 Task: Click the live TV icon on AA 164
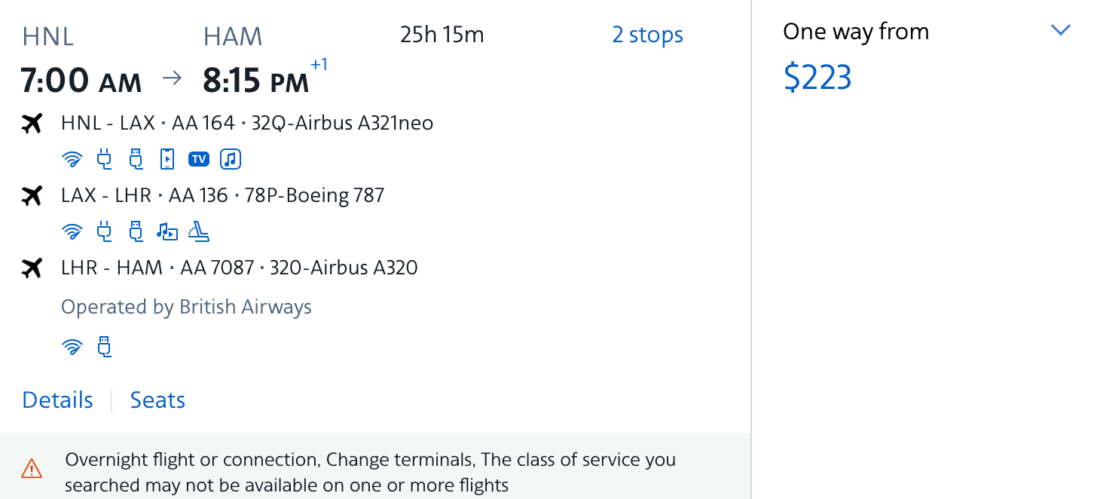pyautogui.click(x=199, y=159)
